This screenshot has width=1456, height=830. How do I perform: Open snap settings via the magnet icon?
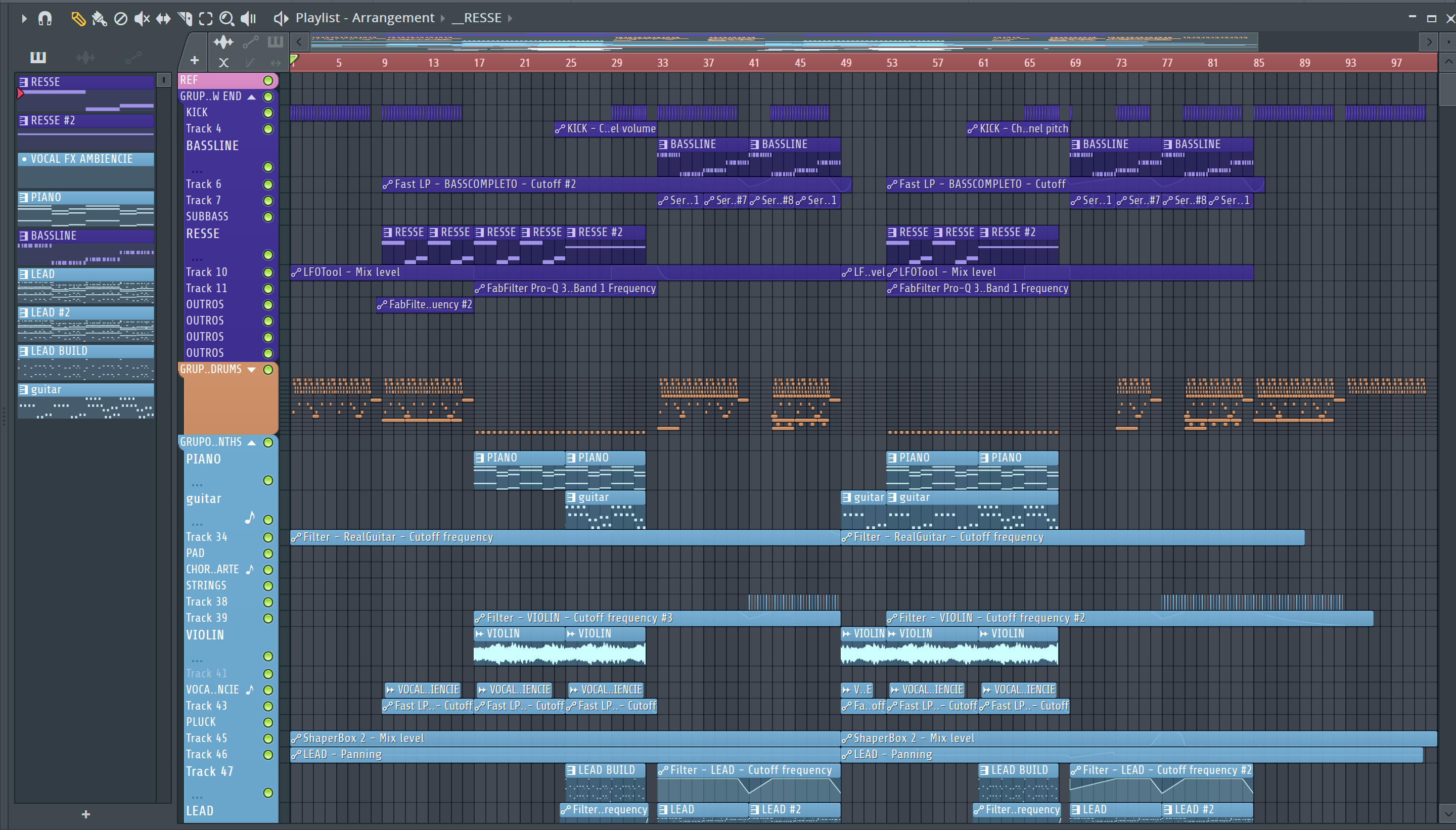point(45,18)
